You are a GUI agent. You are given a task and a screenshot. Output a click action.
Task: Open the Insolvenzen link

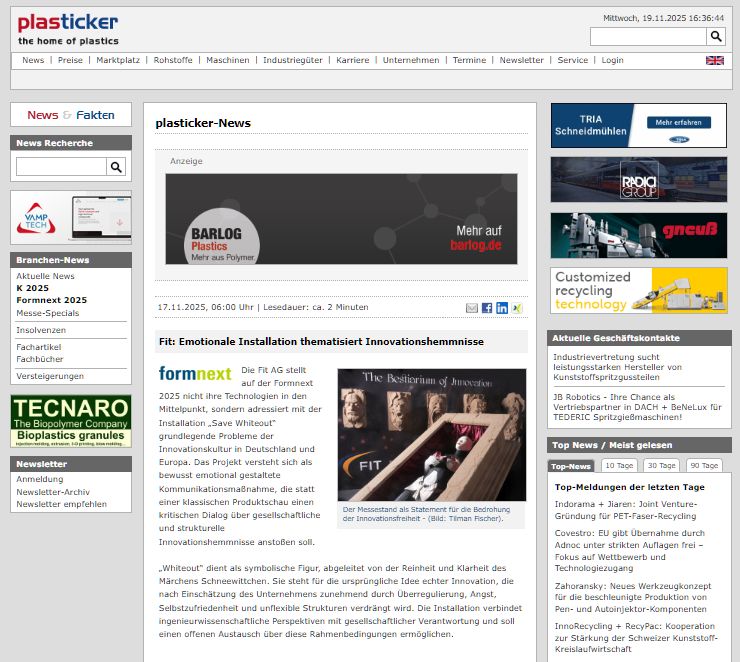pyautogui.click(x=41, y=330)
